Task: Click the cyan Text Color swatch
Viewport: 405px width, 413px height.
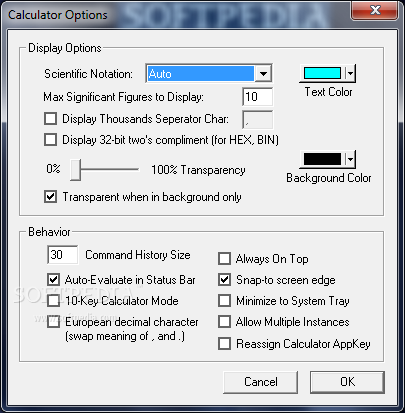Action: [322, 73]
